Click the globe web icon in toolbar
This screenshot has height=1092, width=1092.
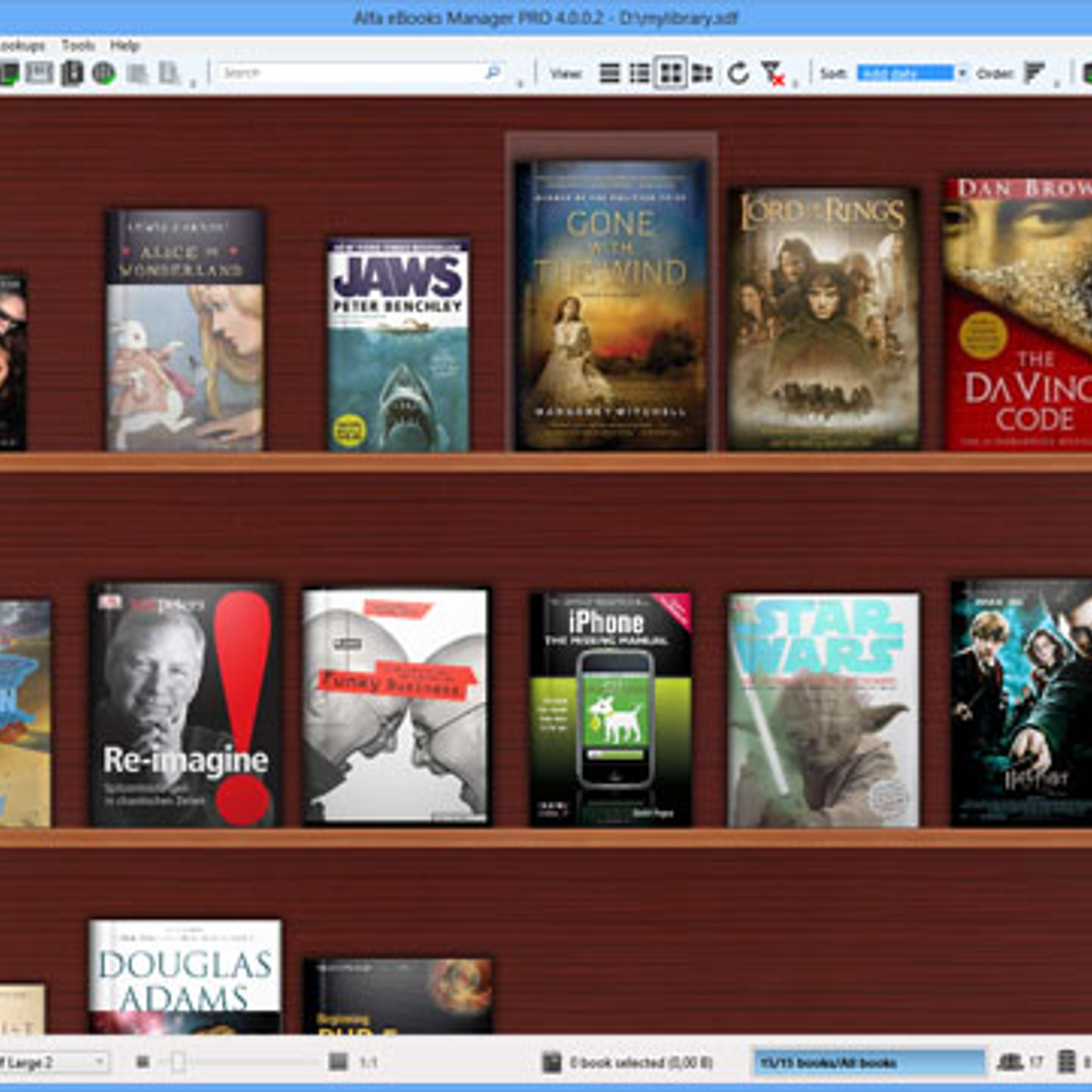click(104, 72)
